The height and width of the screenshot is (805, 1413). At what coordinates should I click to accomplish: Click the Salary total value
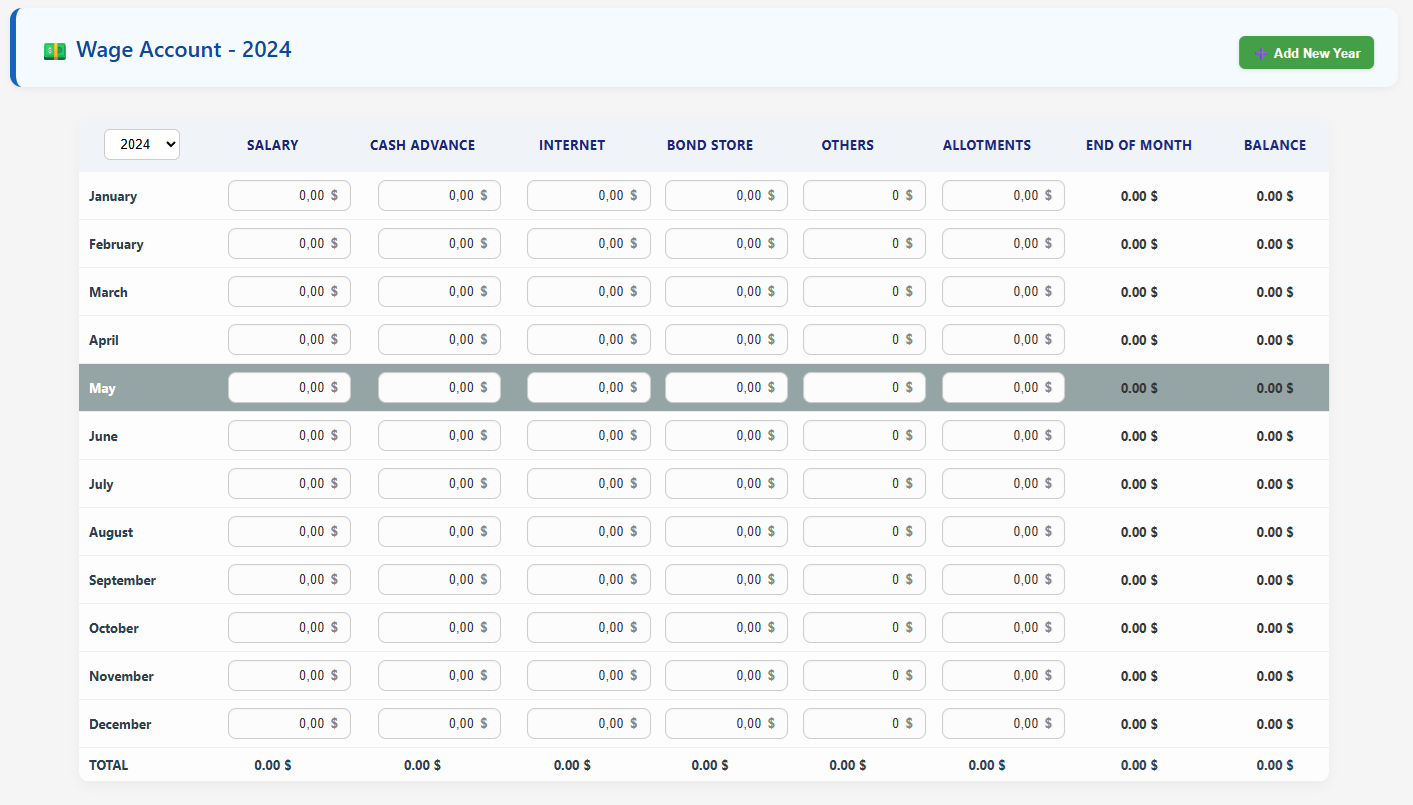click(273, 765)
